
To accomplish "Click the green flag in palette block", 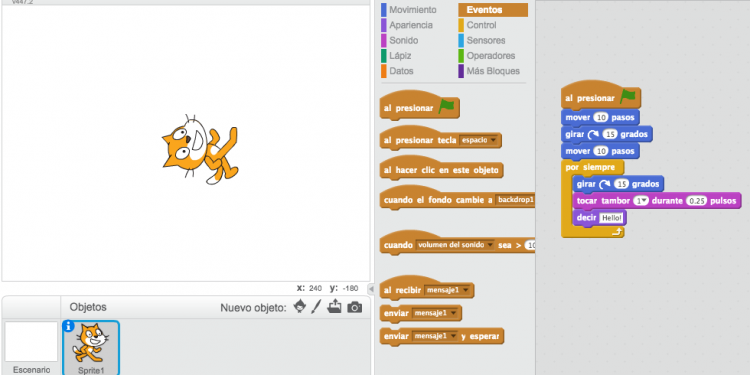I will click(x=447, y=106).
